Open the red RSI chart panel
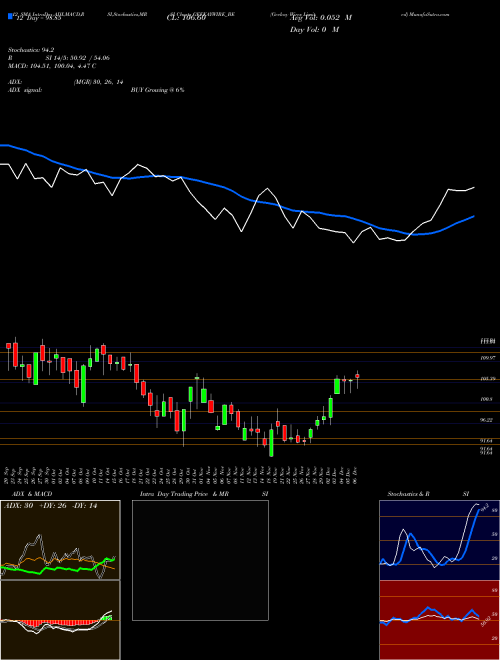 pos(439,620)
